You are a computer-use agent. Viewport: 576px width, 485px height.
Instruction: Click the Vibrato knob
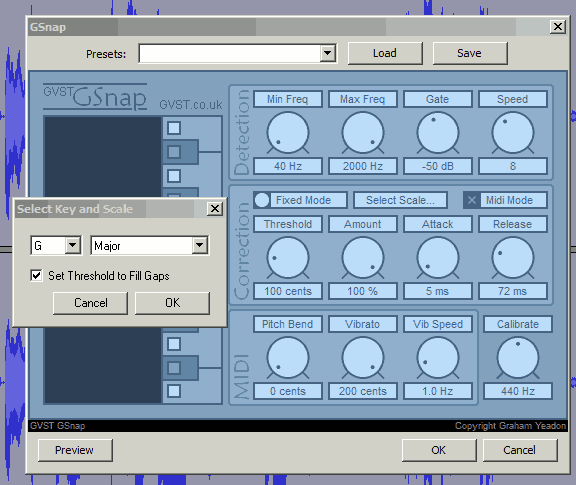pyautogui.click(x=363, y=358)
